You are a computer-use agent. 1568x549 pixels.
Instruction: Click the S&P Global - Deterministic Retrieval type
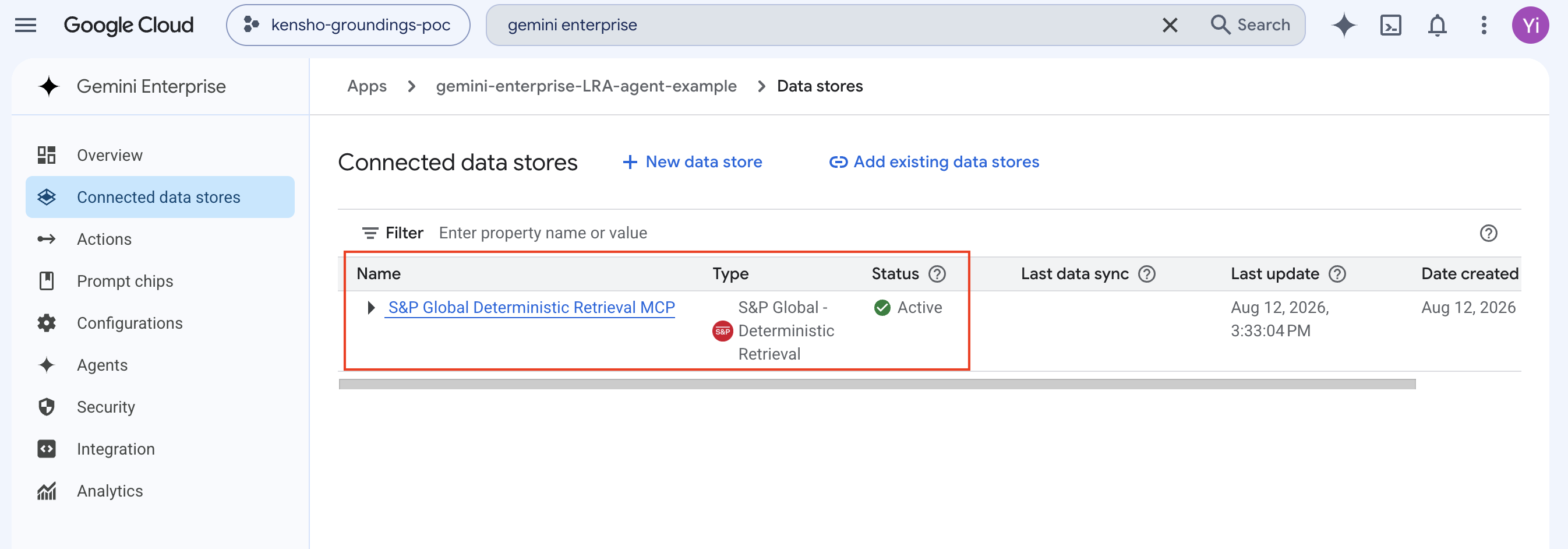click(786, 331)
